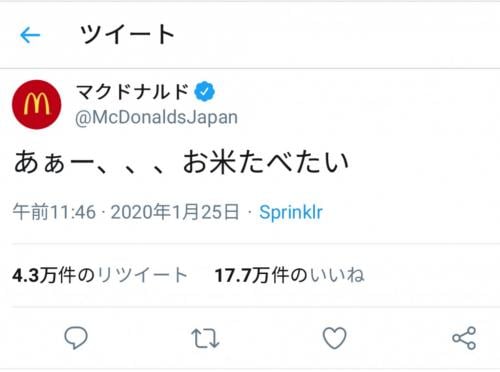View the リツイート label list

(x=142, y=275)
